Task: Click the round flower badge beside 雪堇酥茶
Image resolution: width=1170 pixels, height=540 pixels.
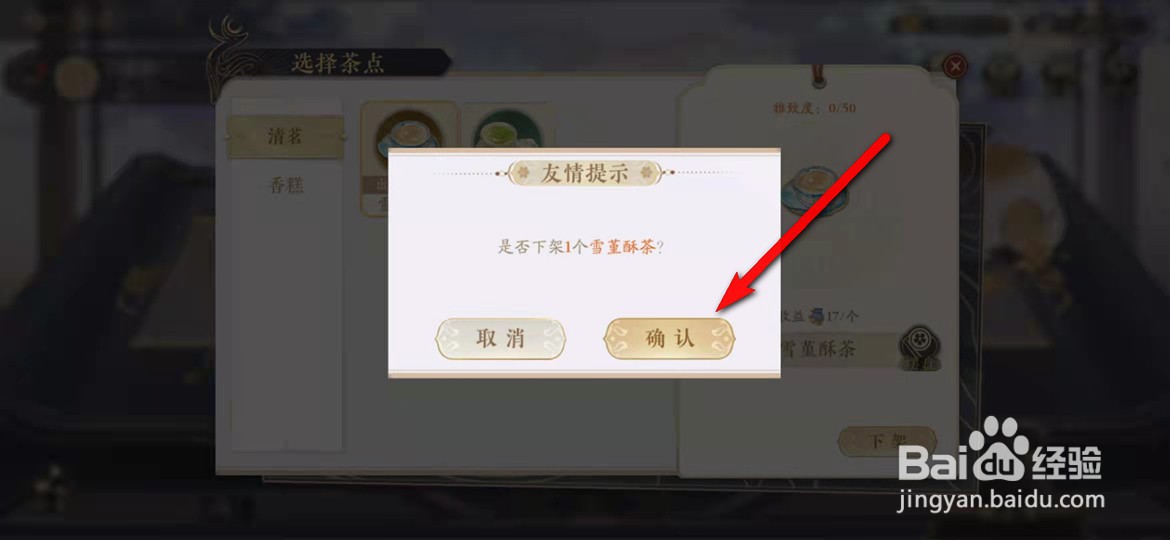Action: (919, 348)
